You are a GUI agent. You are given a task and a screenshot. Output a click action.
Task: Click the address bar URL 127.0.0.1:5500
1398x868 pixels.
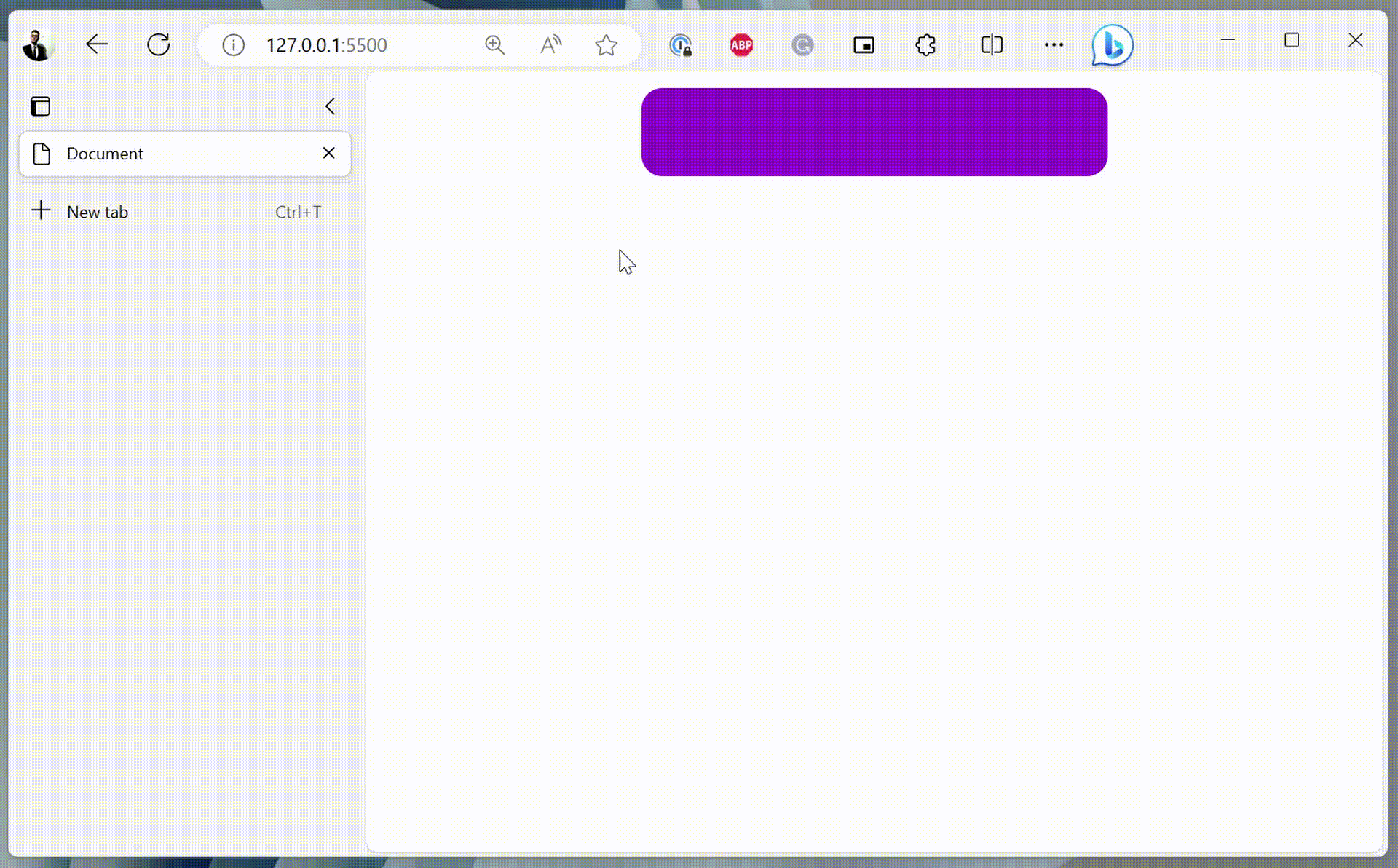(326, 45)
